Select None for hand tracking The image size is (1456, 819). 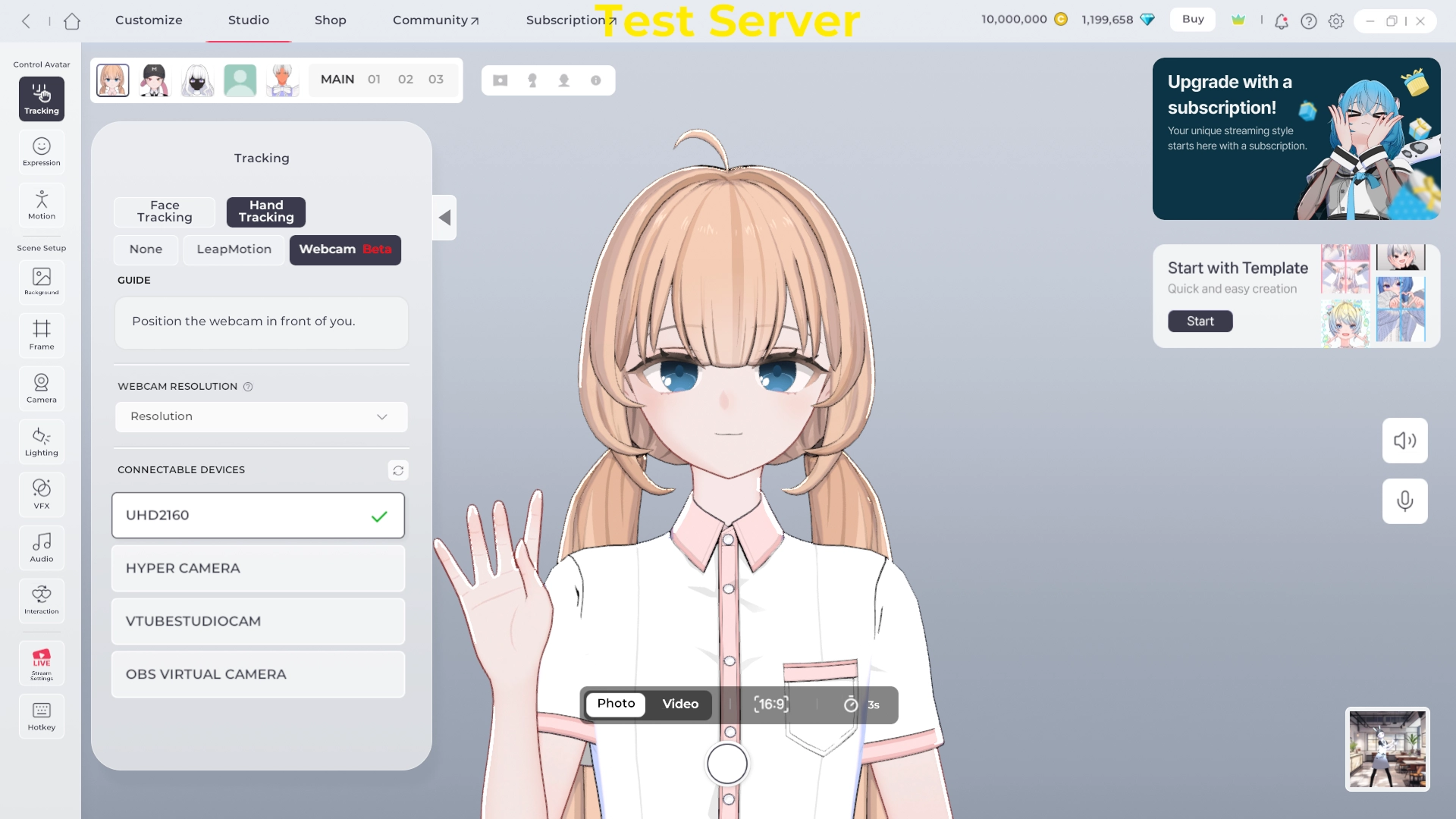pos(146,249)
